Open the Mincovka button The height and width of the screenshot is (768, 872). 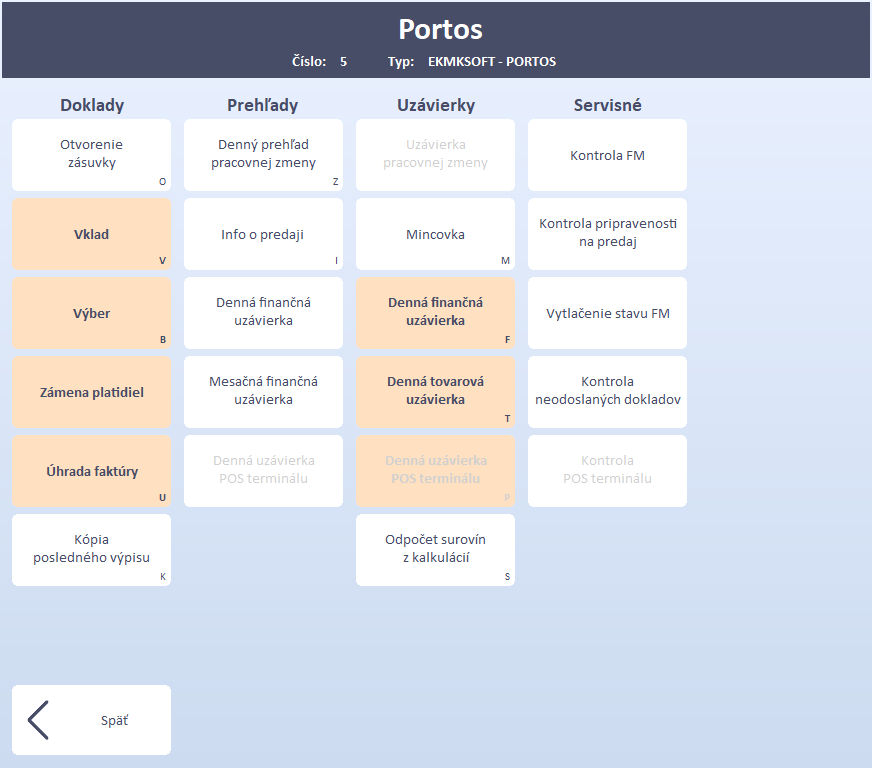tap(435, 234)
